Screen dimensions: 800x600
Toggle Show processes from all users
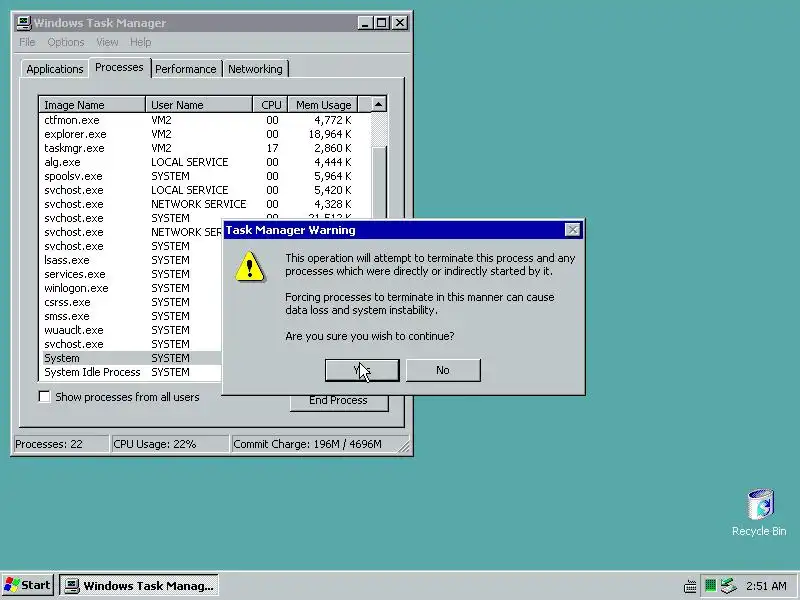click(44, 397)
